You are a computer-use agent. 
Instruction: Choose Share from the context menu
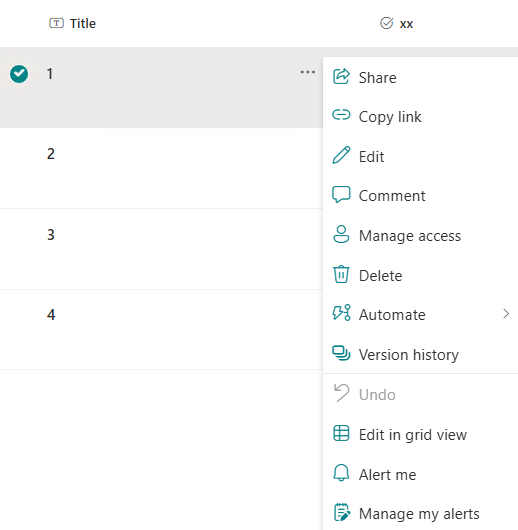[420, 77]
